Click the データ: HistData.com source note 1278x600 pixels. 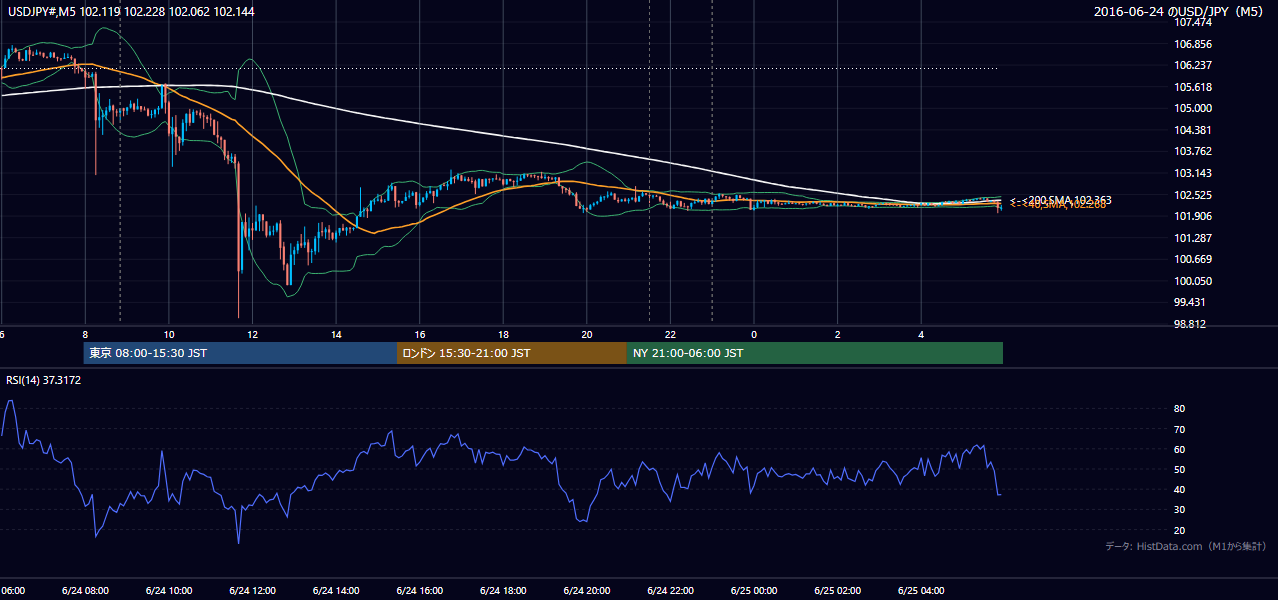click(x=1185, y=546)
